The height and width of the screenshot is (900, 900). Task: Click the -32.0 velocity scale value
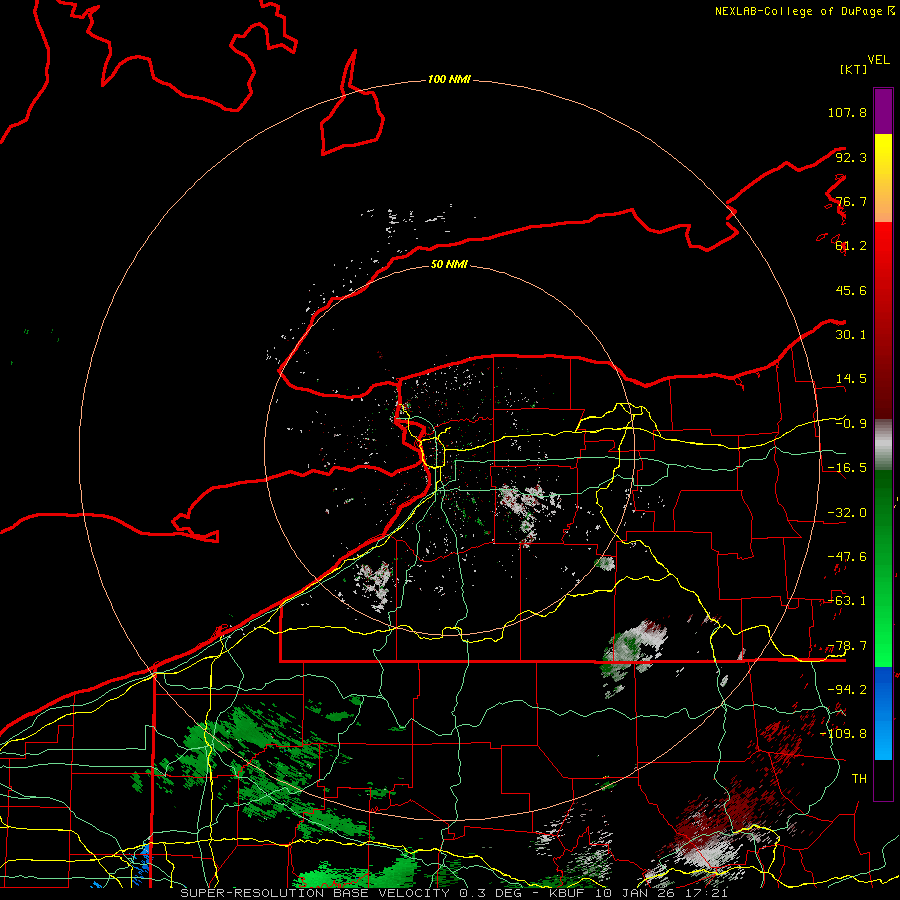pos(847,513)
